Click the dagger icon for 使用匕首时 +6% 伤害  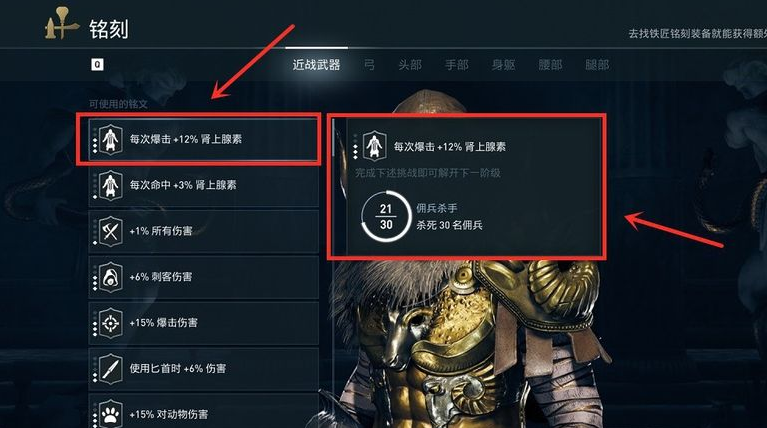111,369
